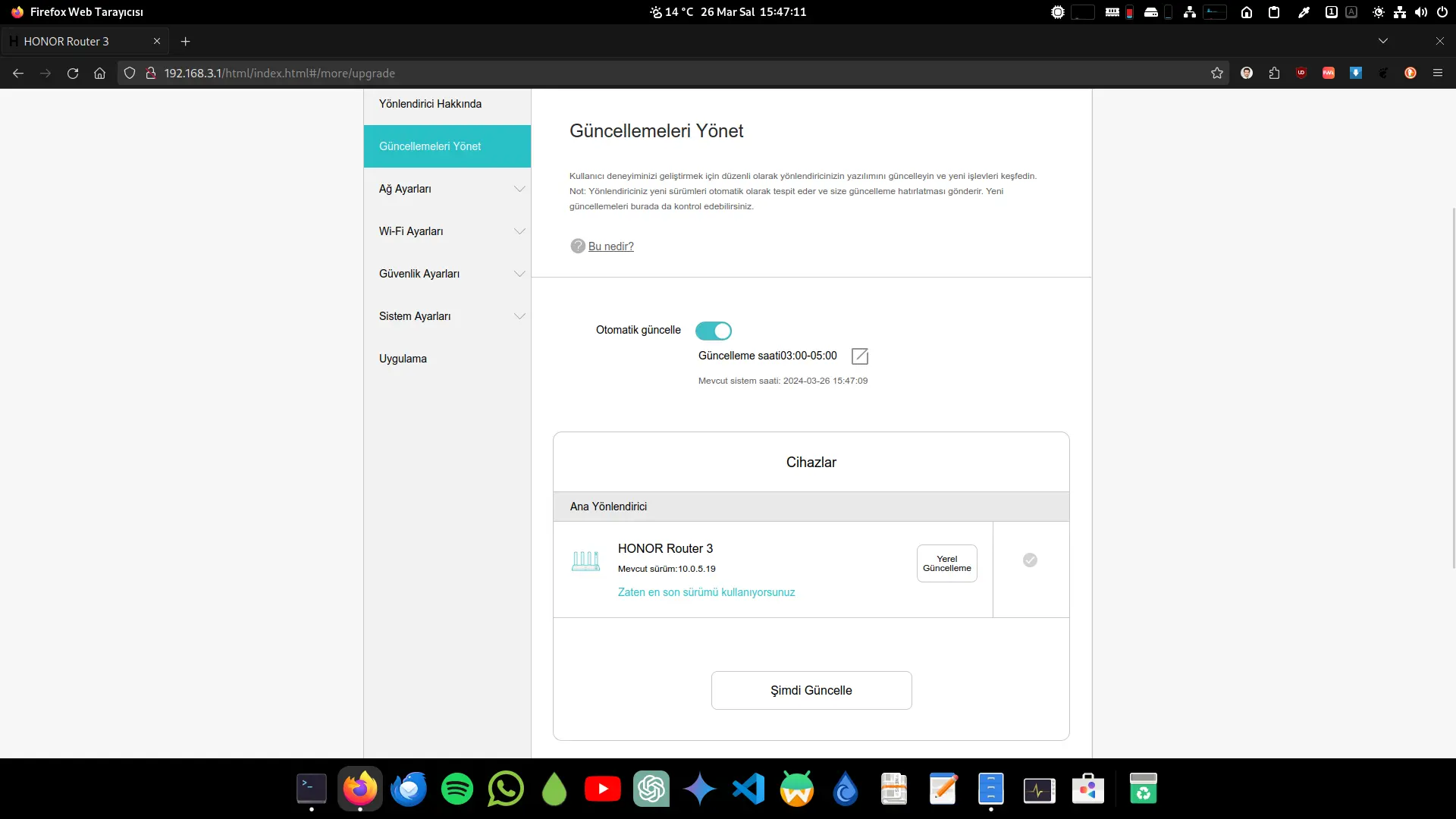Open the text editor from dock

point(943,789)
